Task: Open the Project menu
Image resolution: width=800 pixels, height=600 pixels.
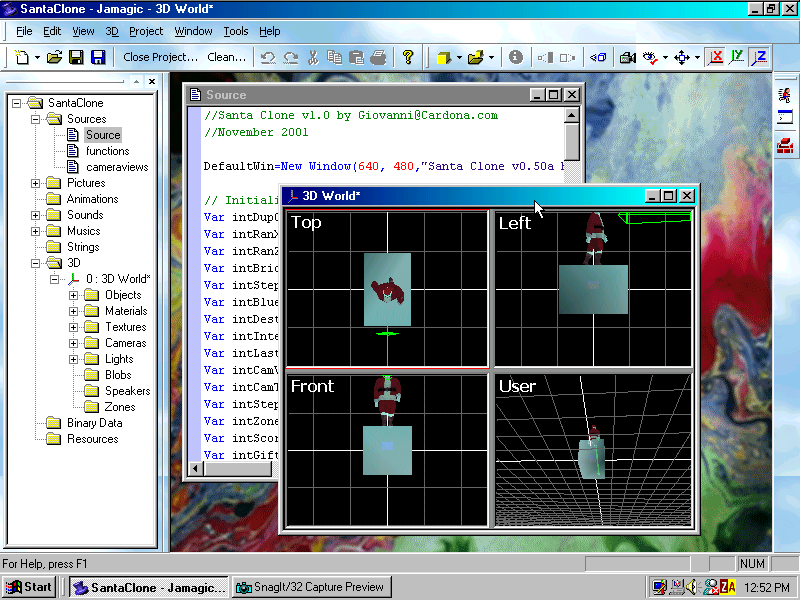Action: pyautogui.click(x=146, y=31)
